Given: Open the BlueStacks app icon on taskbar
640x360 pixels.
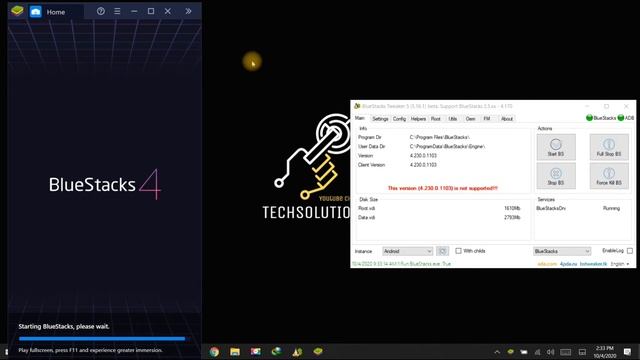Looking at the screenshot, I should coord(318,351).
